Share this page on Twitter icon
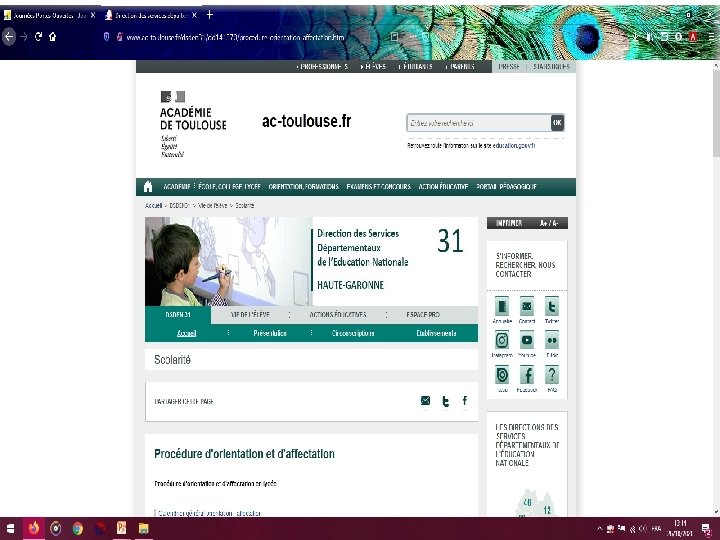 pyautogui.click(x=445, y=401)
